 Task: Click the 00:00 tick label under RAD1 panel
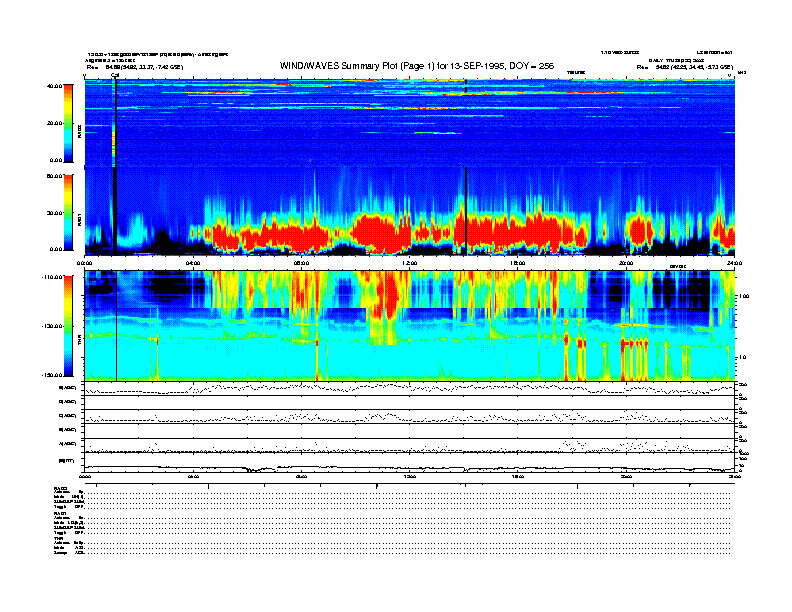click(x=84, y=263)
